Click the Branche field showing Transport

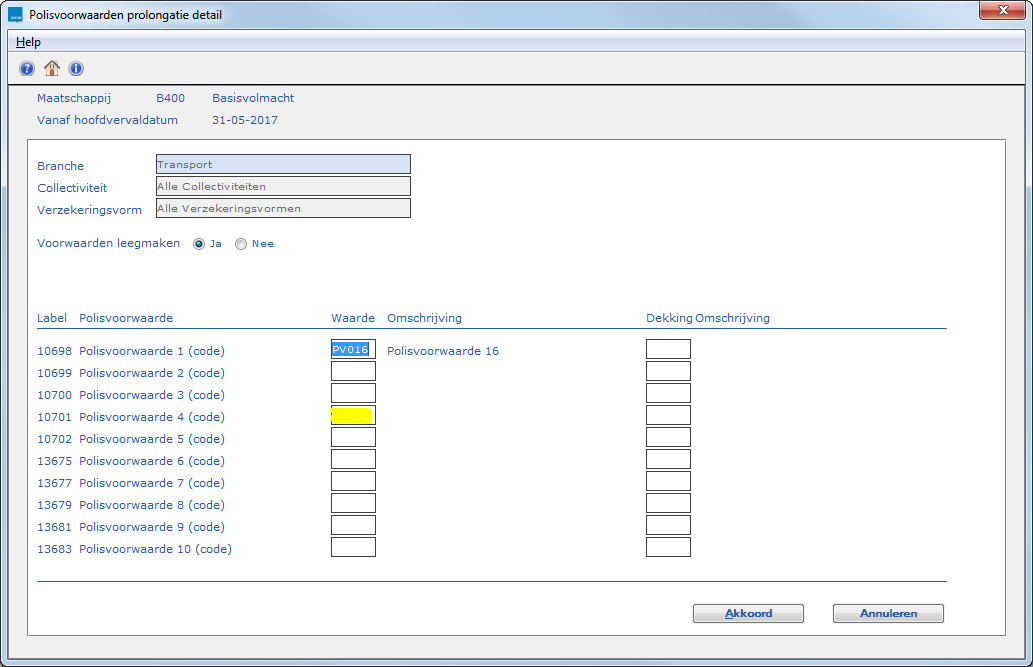click(x=283, y=165)
